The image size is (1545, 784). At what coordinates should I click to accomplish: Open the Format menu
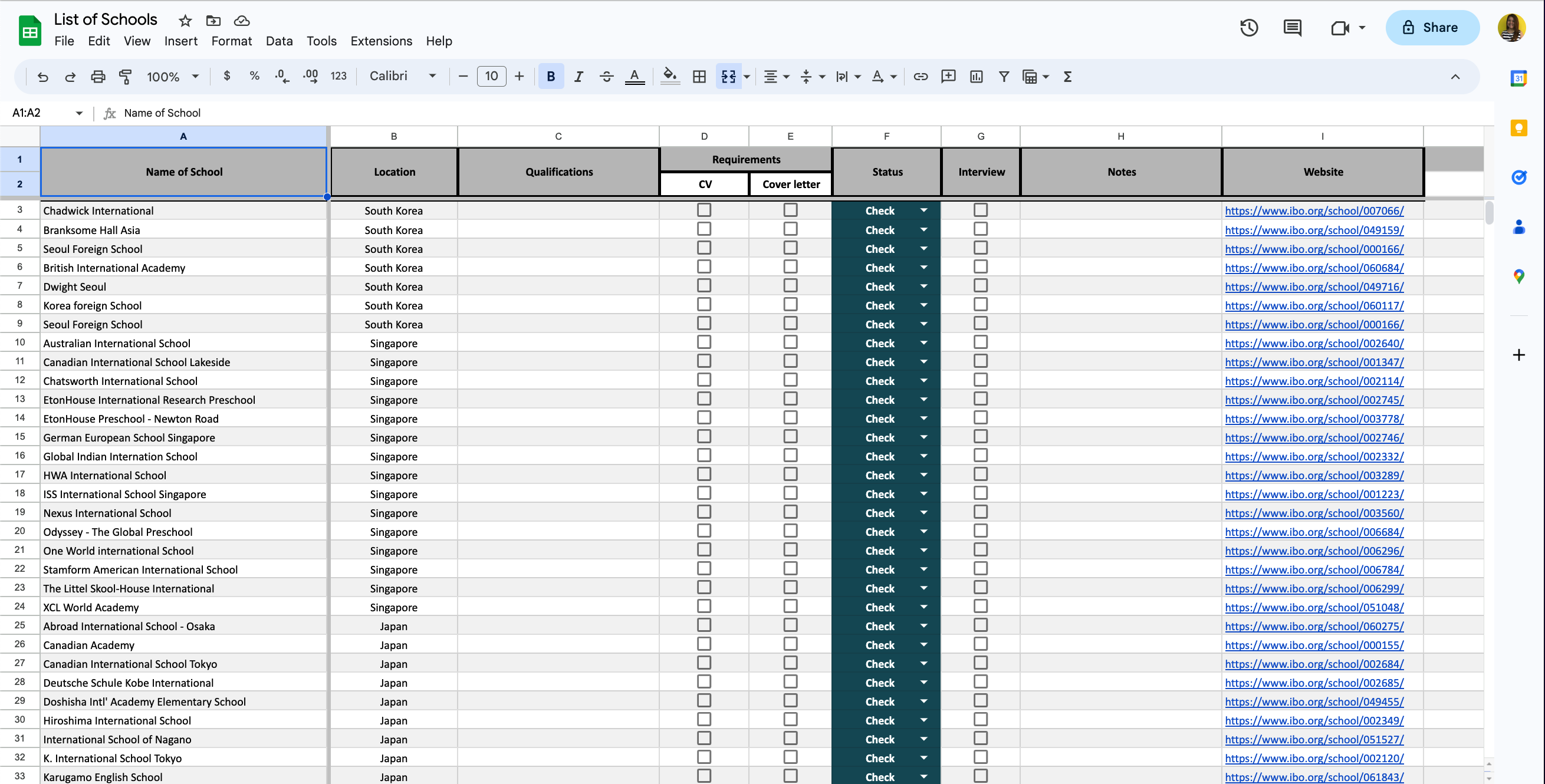coord(232,41)
